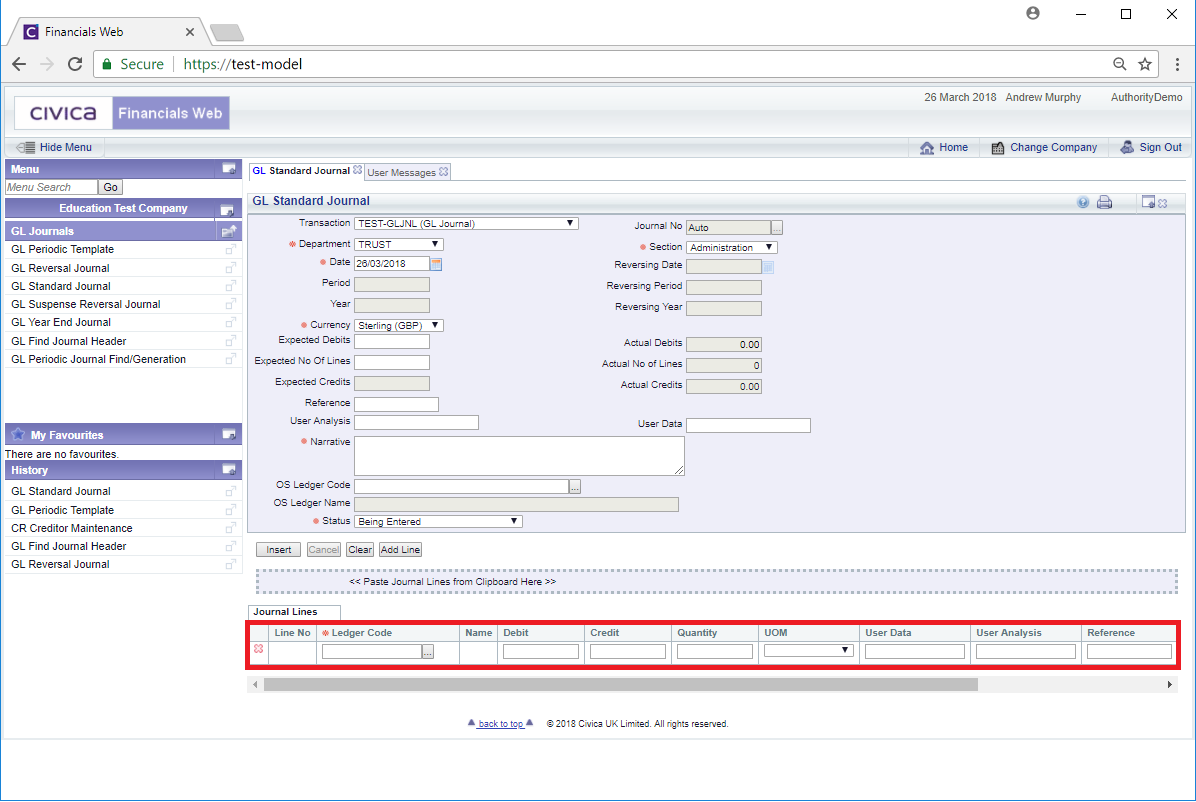Open GL Periodic Journal Find/Generation menu item

point(98,359)
